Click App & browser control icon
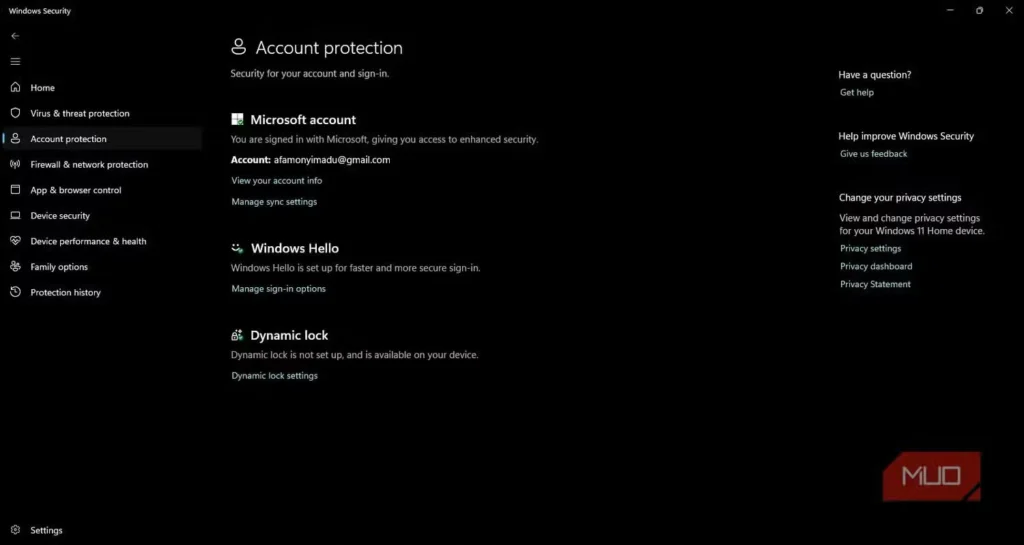Viewport: 1024px width, 545px height. tap(15, 190)
